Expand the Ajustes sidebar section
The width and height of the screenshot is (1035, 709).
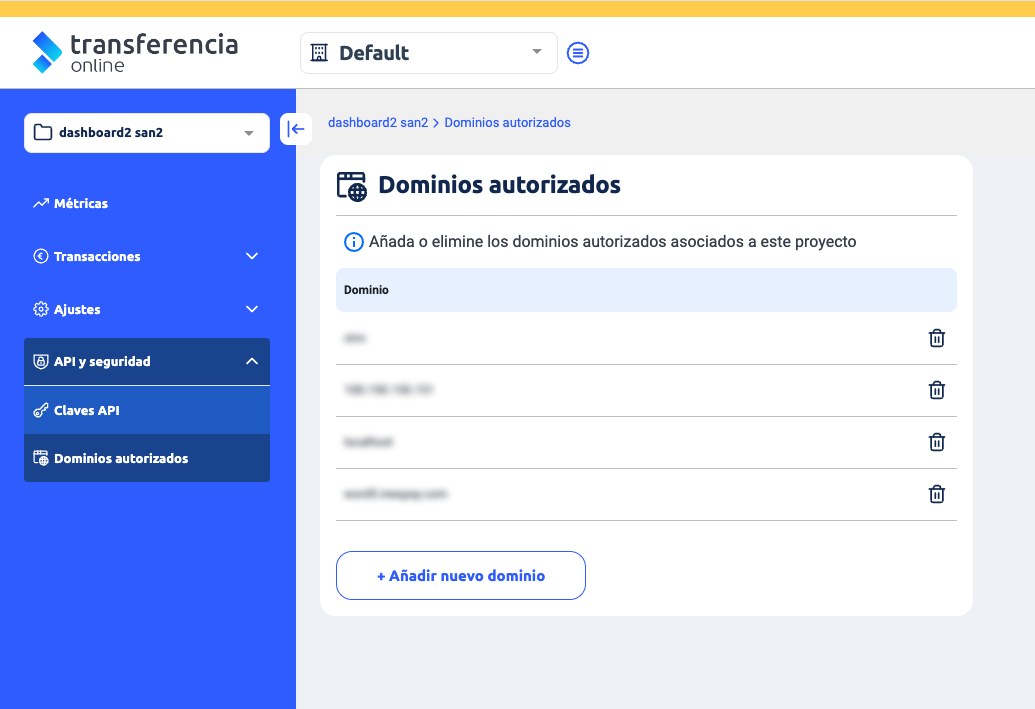click(x=146, y=309)
